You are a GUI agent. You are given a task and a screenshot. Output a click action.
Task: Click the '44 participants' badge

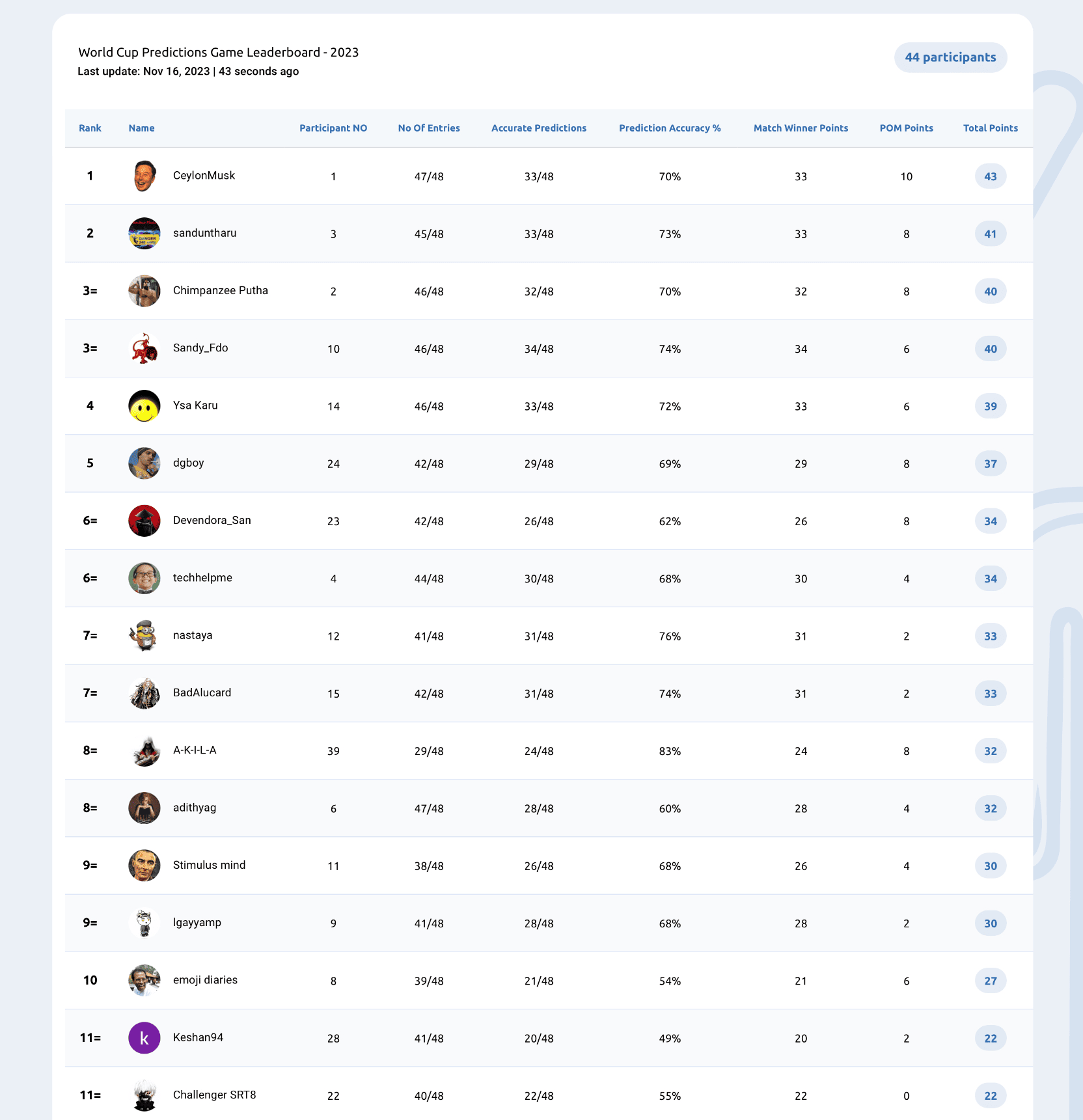tap(950, 57)
